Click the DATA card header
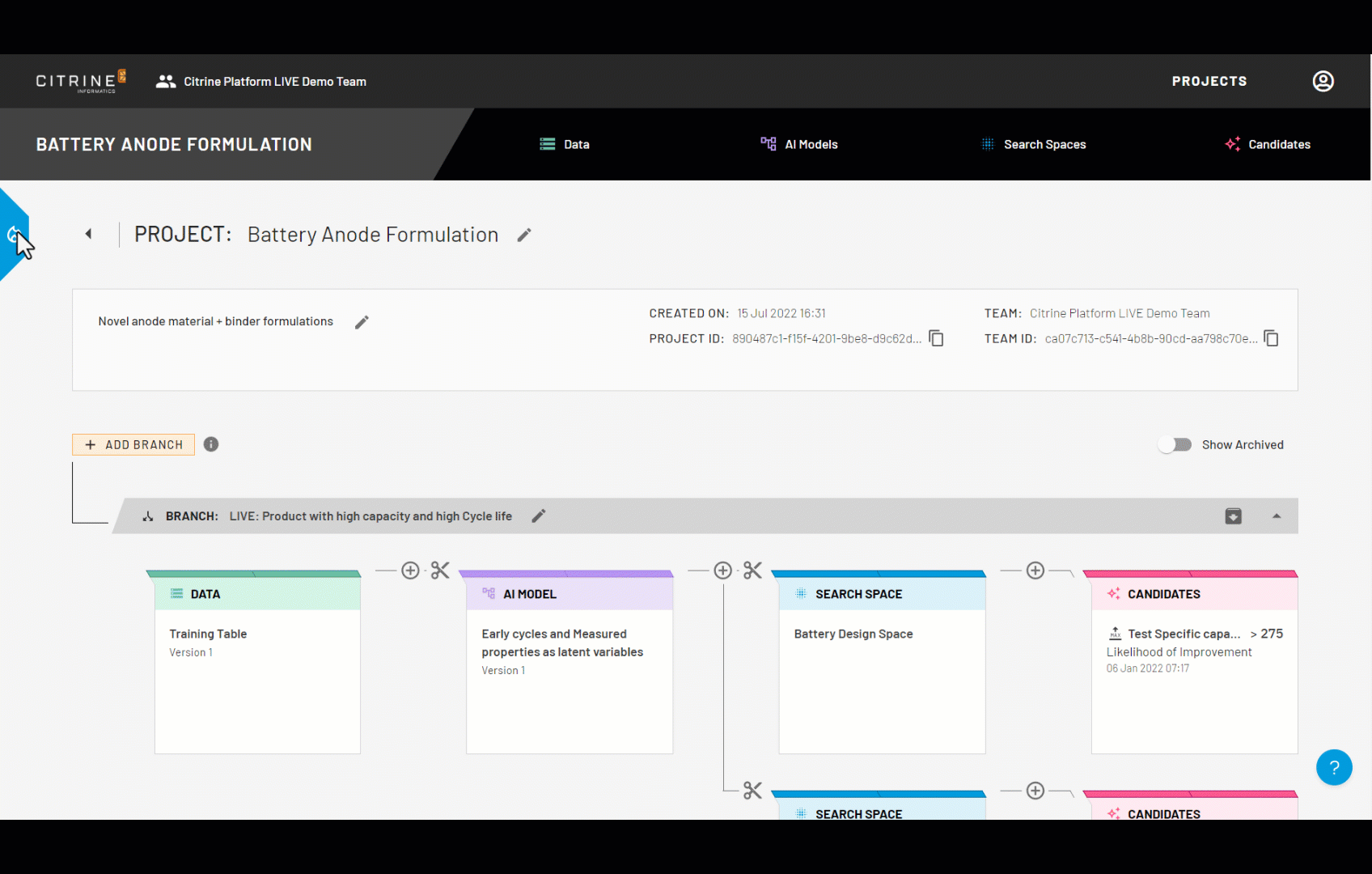The width and height of the screenshot is (1372, 874). click(257, 593)
